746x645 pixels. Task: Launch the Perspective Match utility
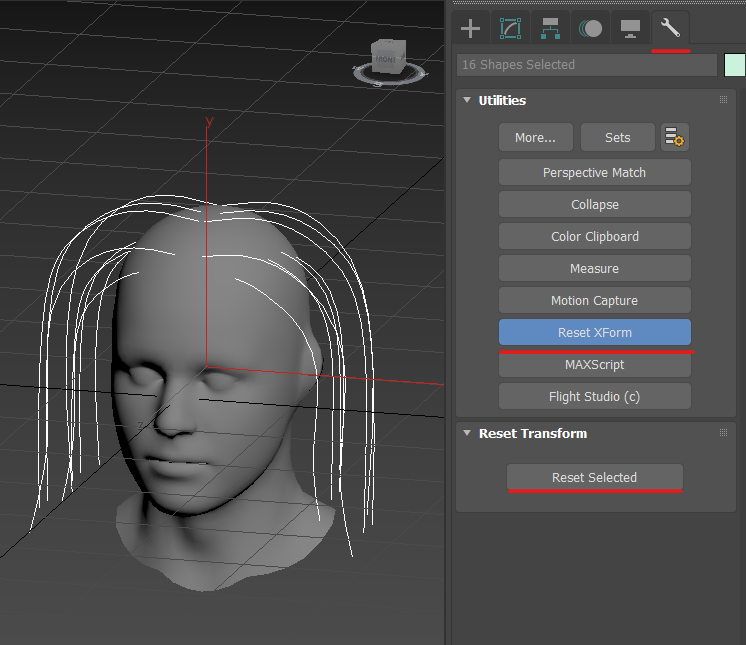(594, 172)
